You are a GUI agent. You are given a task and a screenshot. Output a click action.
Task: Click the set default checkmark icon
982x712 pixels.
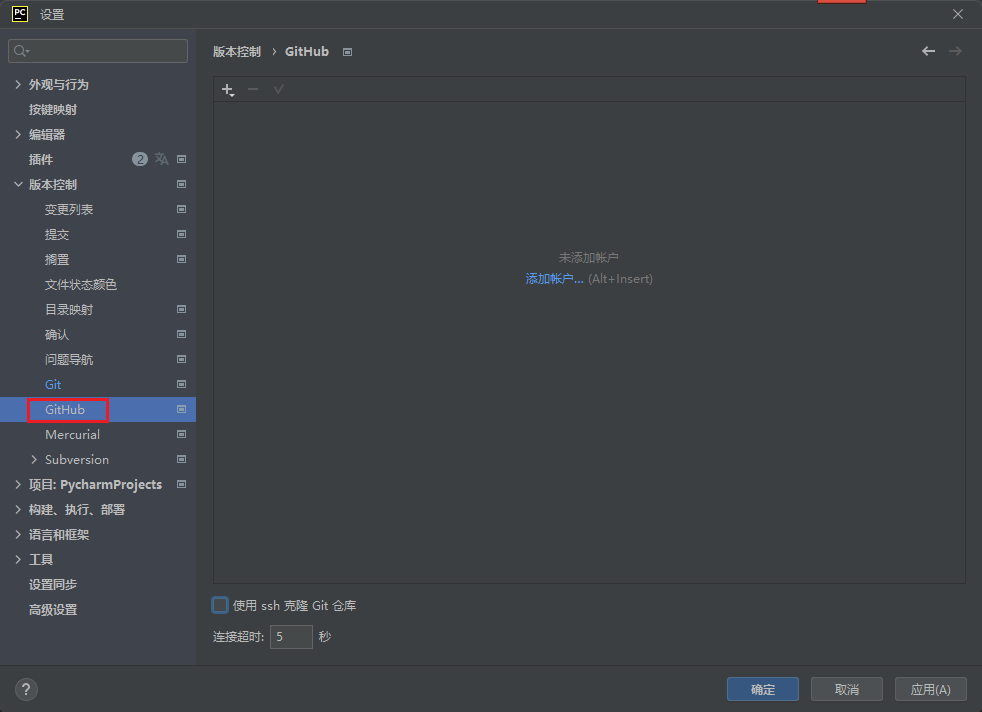(279, 90)
